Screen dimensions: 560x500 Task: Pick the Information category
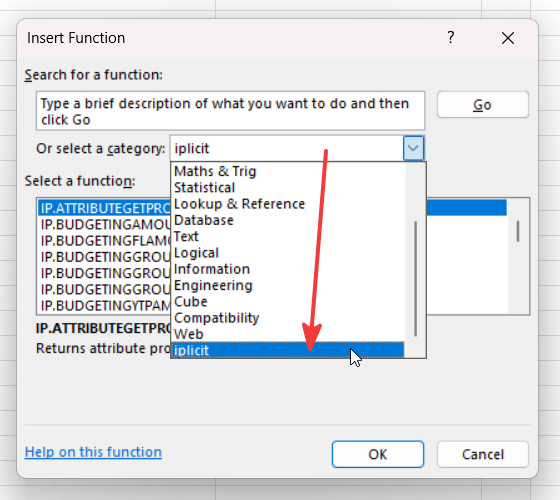click(212, 269)
